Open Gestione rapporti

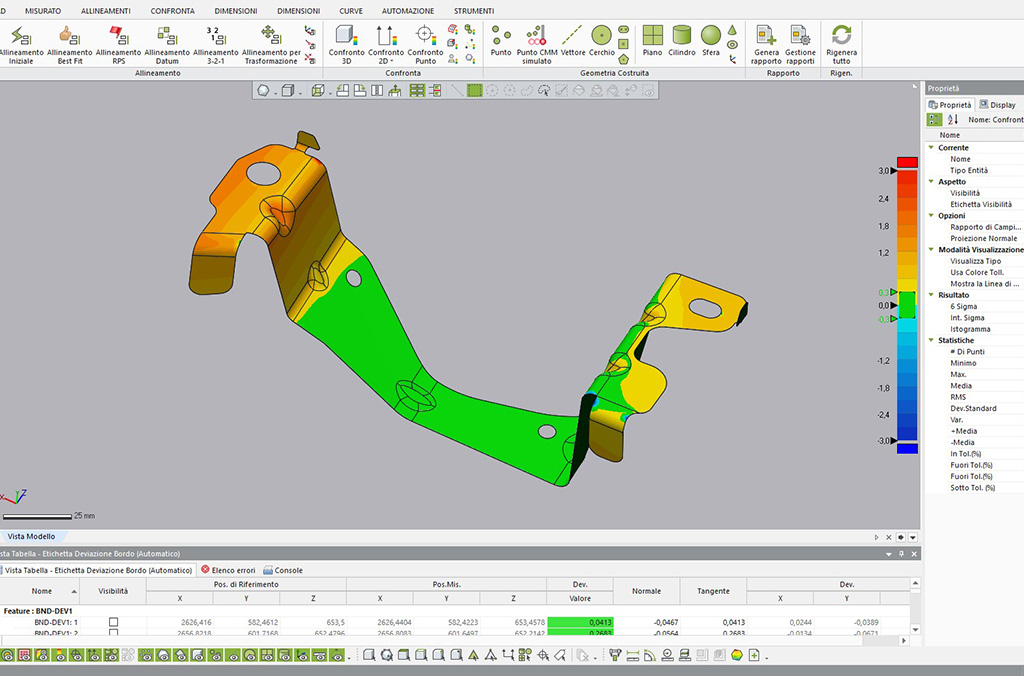(800, 44)
